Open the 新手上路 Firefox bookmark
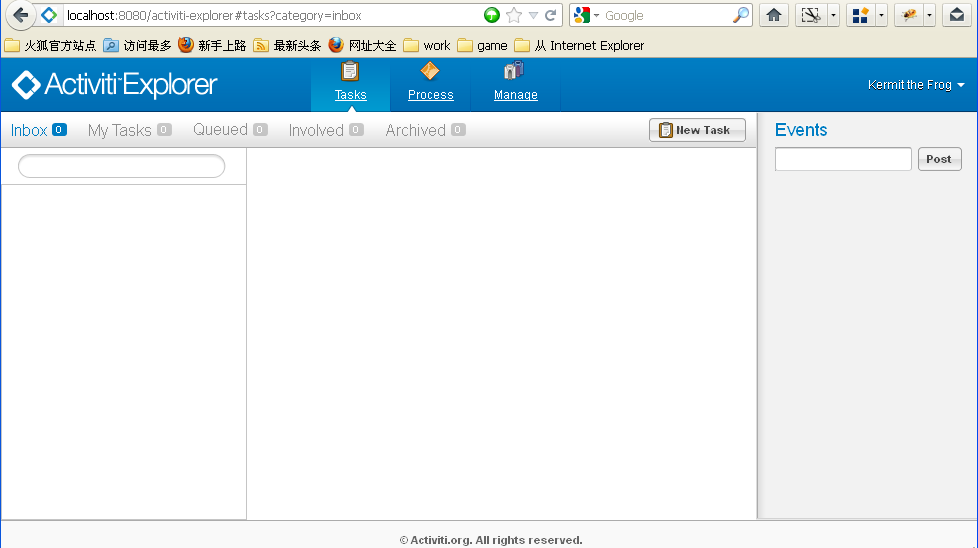Screen dimensions: 978x548 pyautogui.click(x=212, y=46)
